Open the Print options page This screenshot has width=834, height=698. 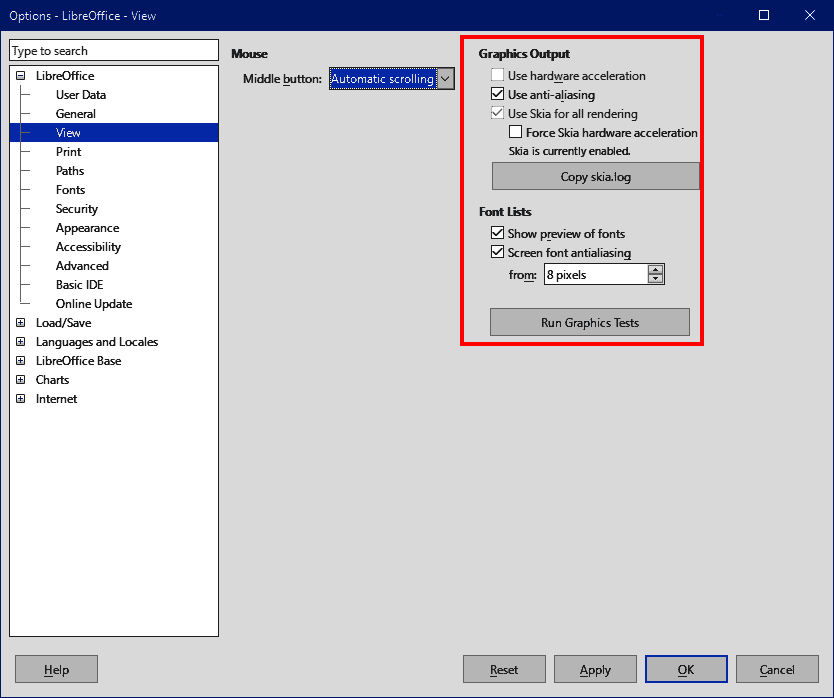point(69,152)
